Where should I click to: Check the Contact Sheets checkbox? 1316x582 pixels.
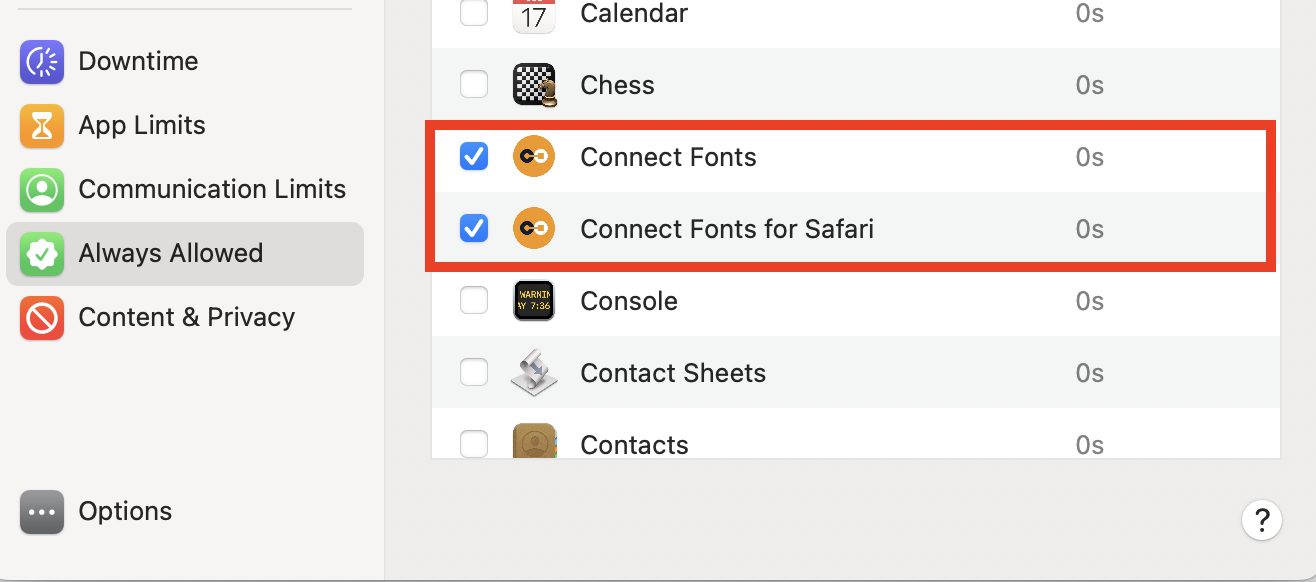[474, 373]
